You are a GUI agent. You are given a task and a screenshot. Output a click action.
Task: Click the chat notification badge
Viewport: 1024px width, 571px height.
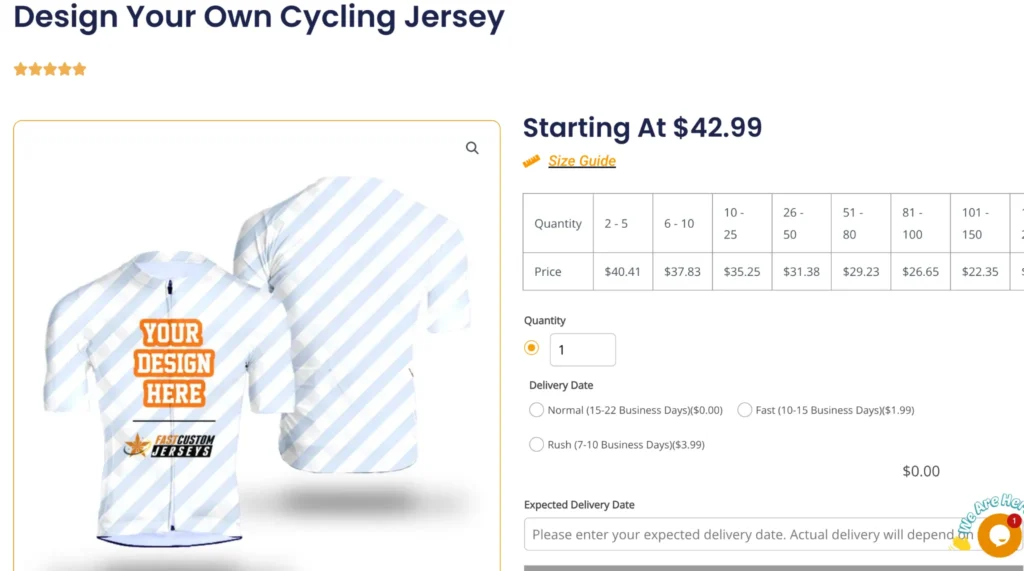[x=1014, y=521]
